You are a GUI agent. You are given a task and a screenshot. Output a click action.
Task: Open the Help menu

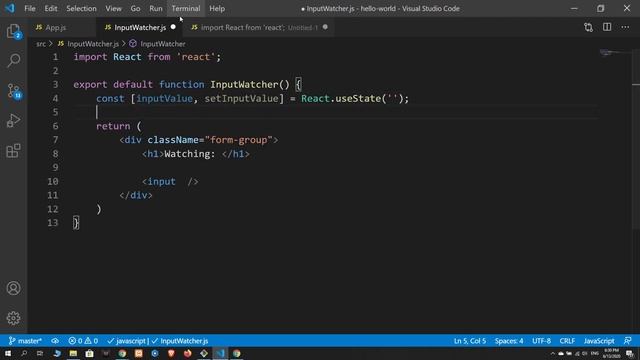pos(217,8)
